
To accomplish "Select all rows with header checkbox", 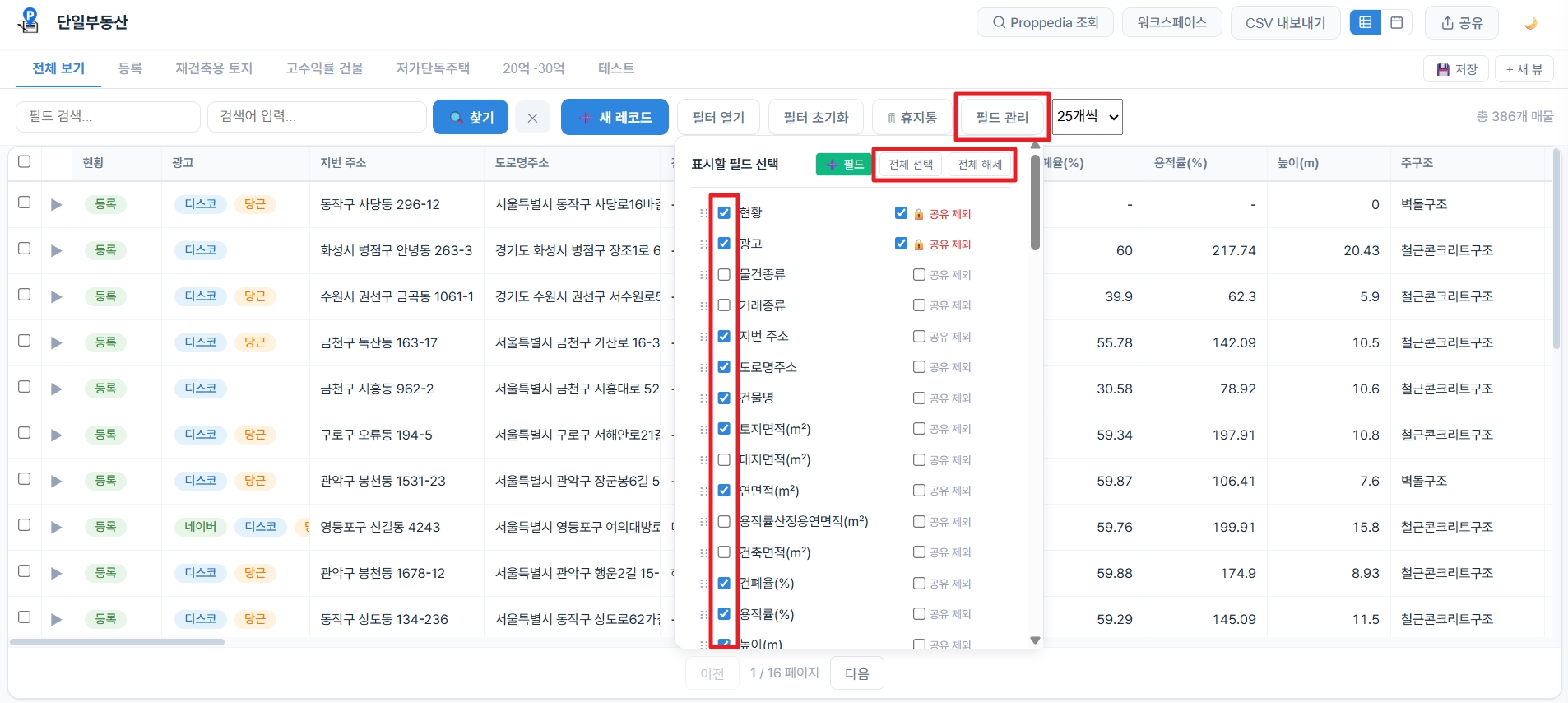I will coord(25,161).
